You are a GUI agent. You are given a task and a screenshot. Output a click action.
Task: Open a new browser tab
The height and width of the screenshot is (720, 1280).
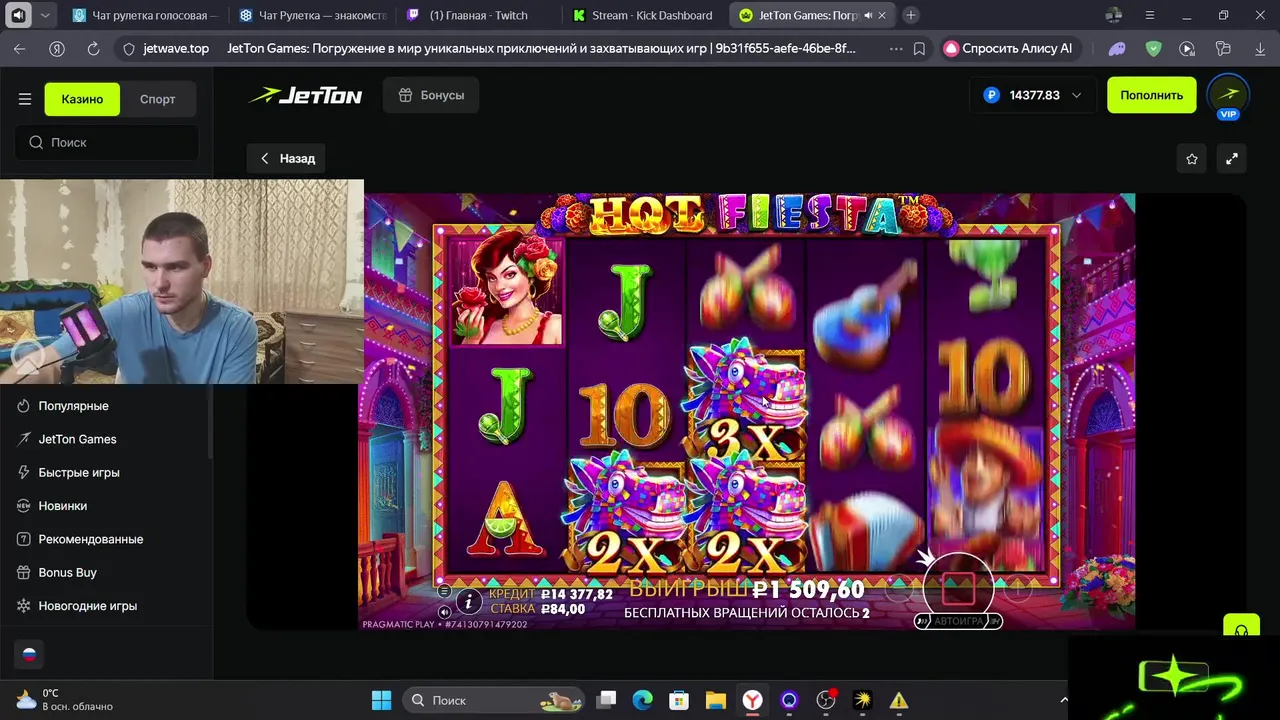click(x=911, y=15)
